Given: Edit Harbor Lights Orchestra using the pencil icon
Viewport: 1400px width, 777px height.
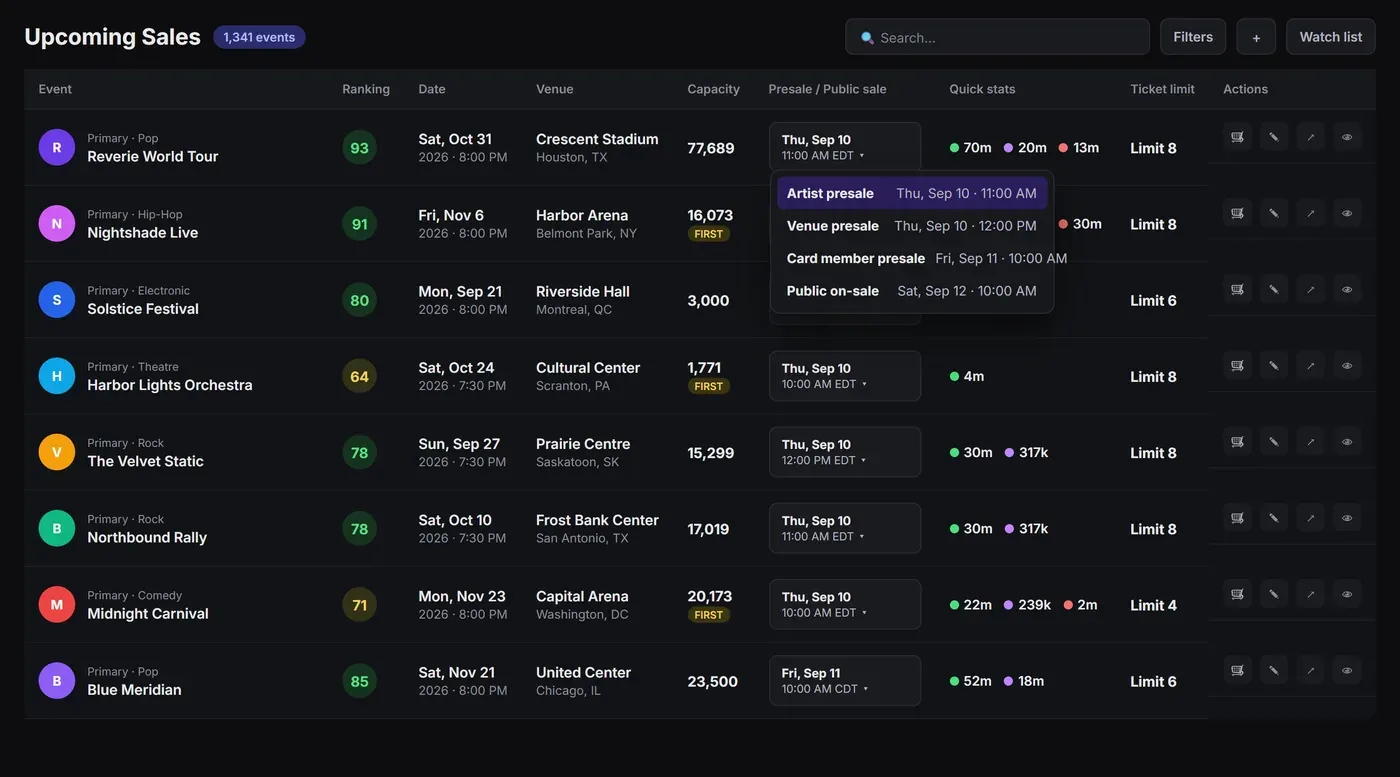Looking at the screenshot, I should (1274, 366).
